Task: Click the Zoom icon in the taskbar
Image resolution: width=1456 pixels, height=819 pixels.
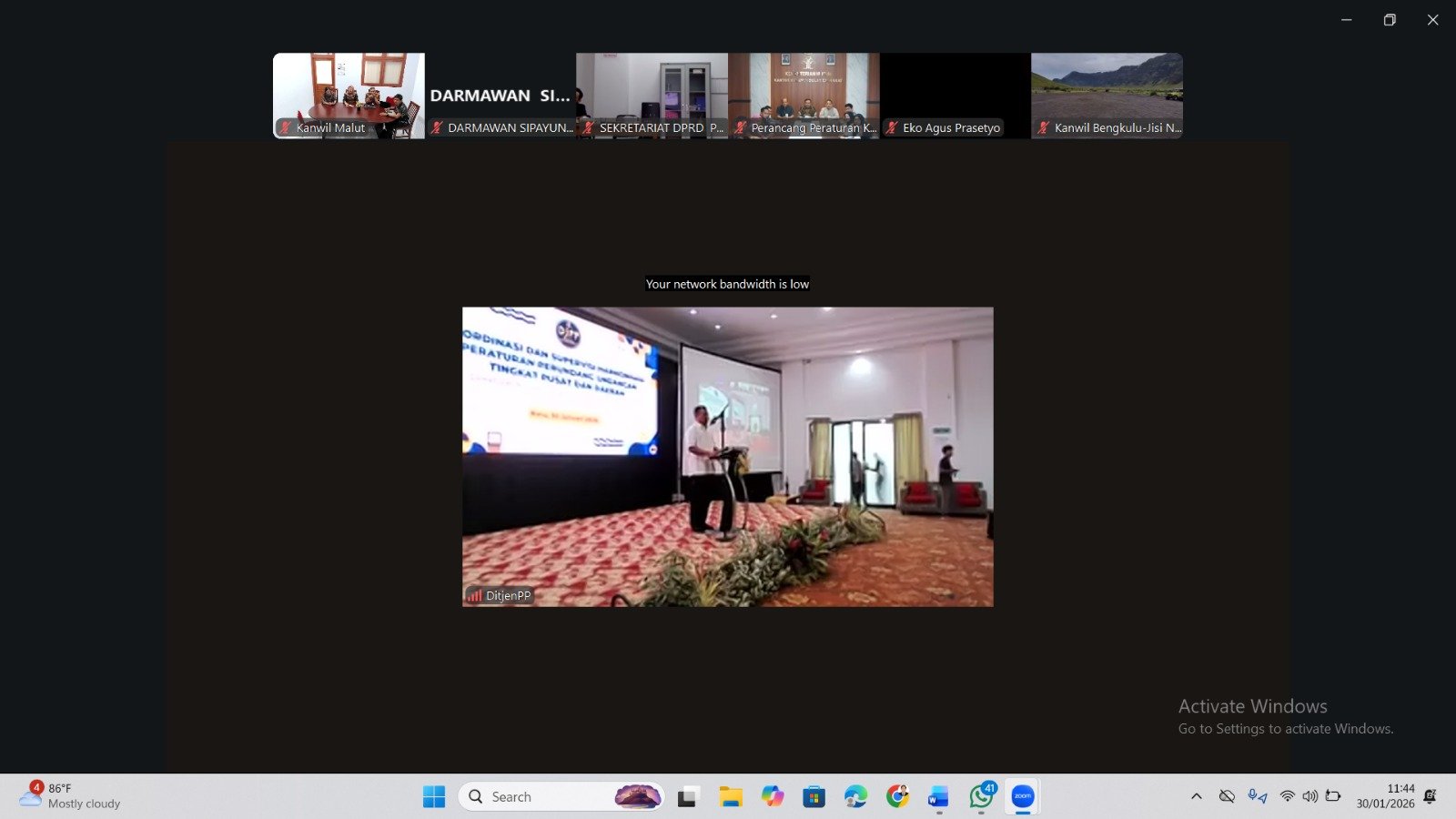Action: pyautogui.click(x=1023, y=796)
